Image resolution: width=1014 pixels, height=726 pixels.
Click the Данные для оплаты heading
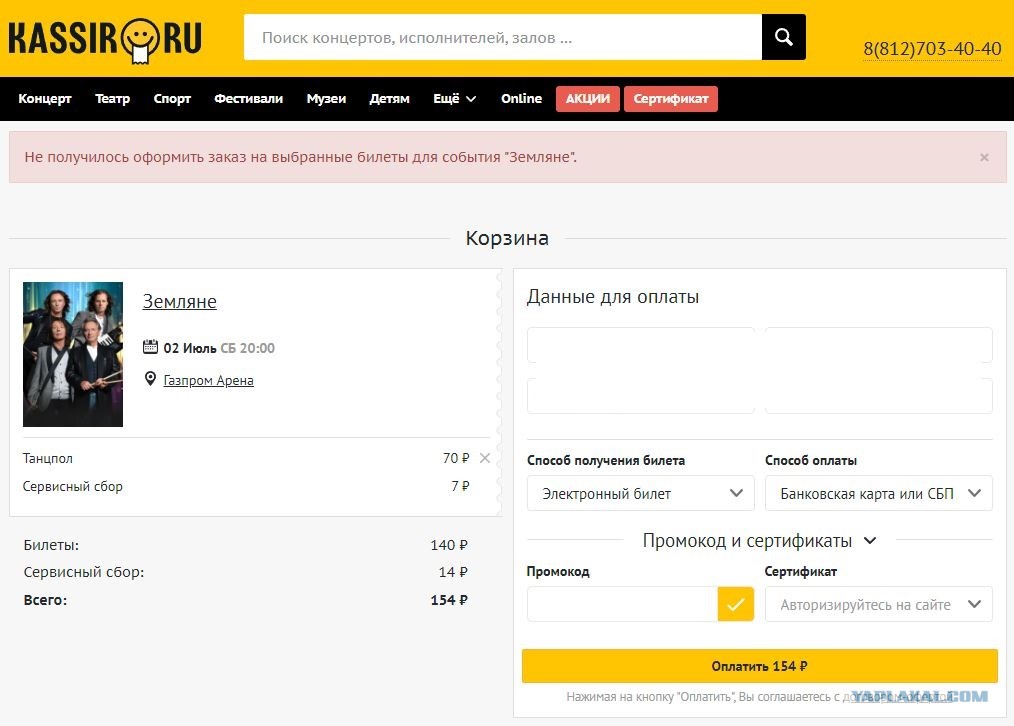[612, 297]
